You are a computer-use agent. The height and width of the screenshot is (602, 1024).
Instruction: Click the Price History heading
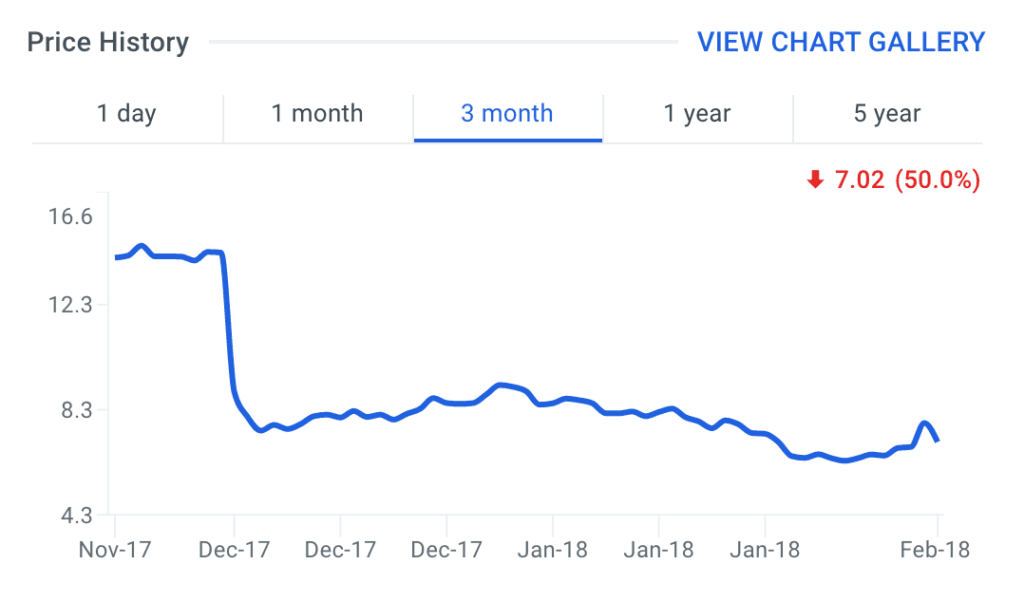[x=107, y=43]
